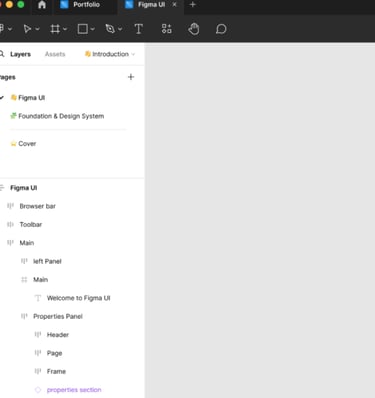375x398 pixels.
Task: Select the Hand tool
Action: 194,29
